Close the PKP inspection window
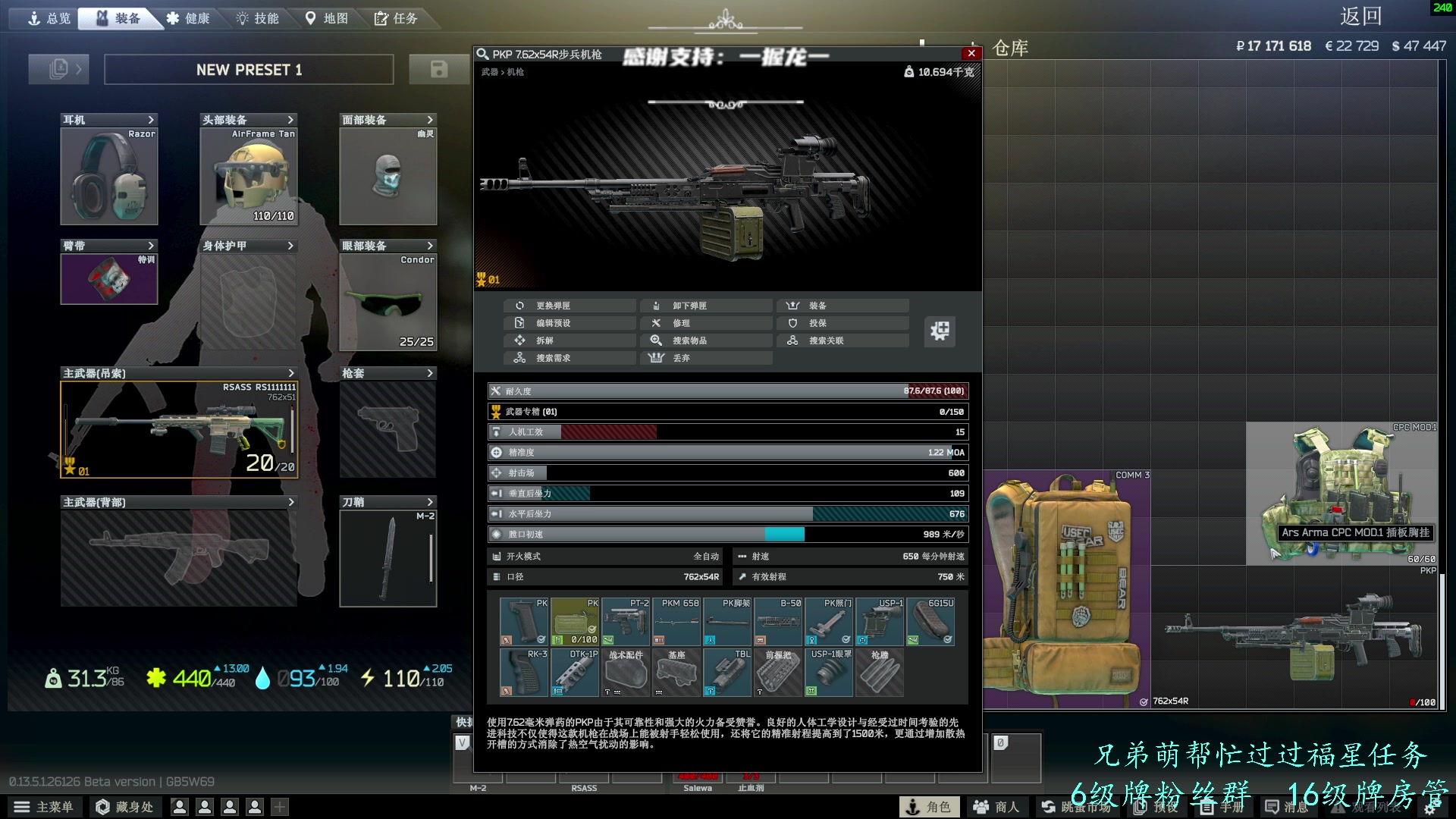The width and height of the screenshot is (1456, 819). [971, 53]
